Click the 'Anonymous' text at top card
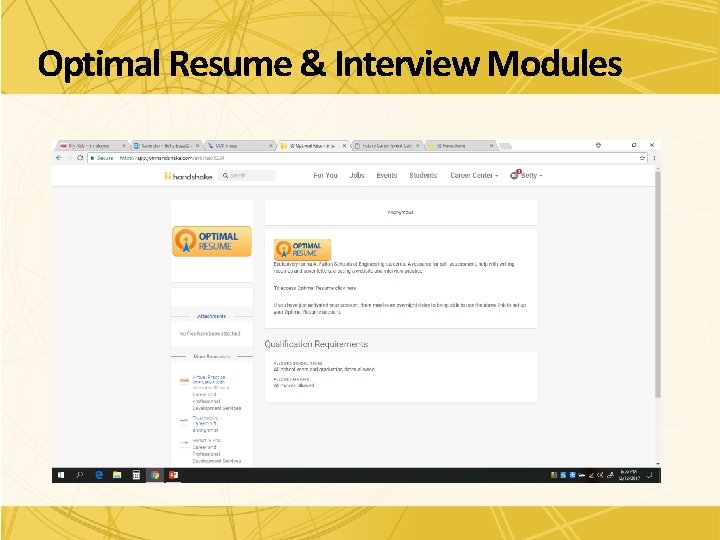This screenshot has height=540, width=720. pyautogui.click(x=400, y=213)
